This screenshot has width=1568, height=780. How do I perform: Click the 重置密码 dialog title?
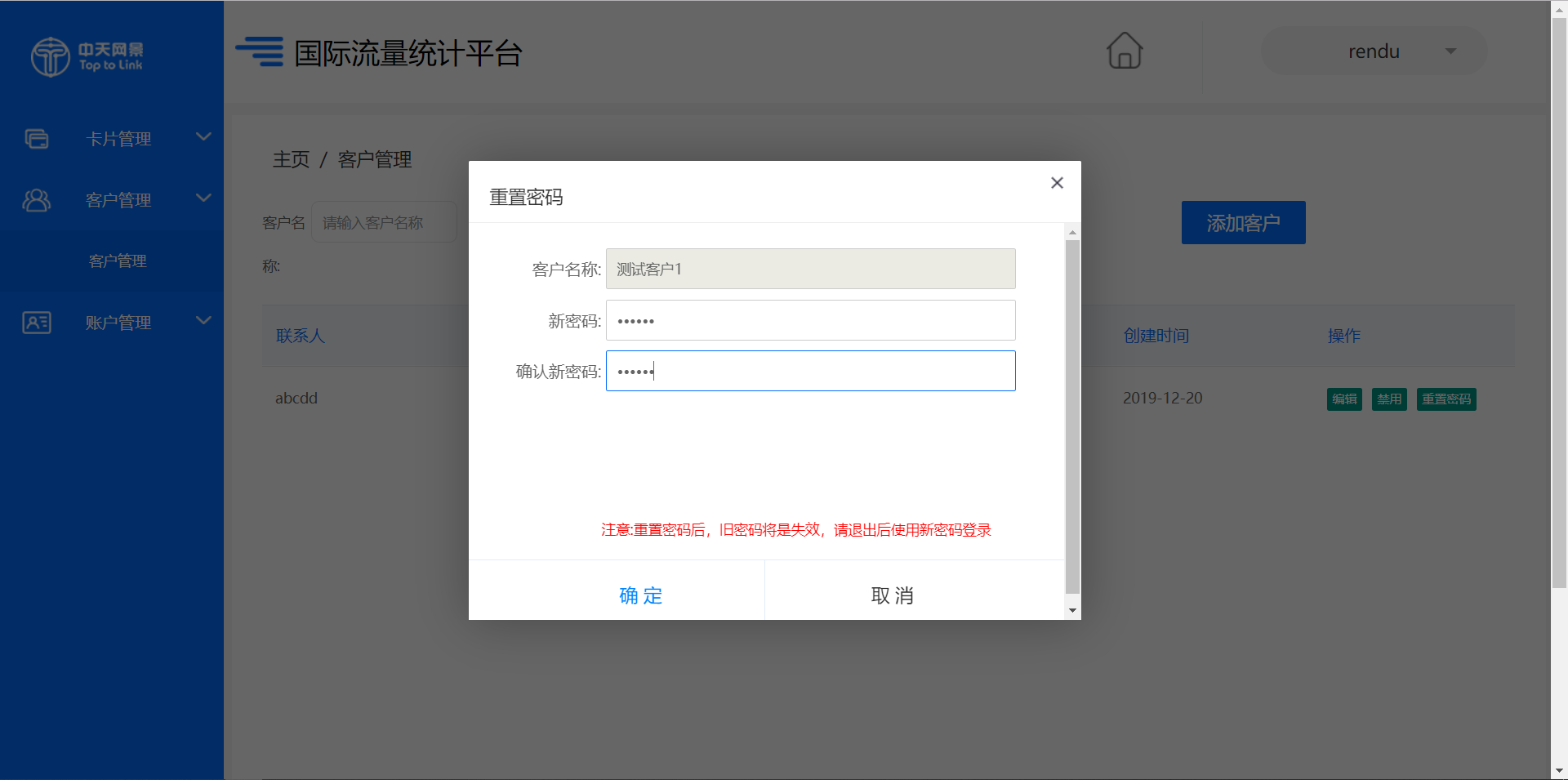(527, 197)
